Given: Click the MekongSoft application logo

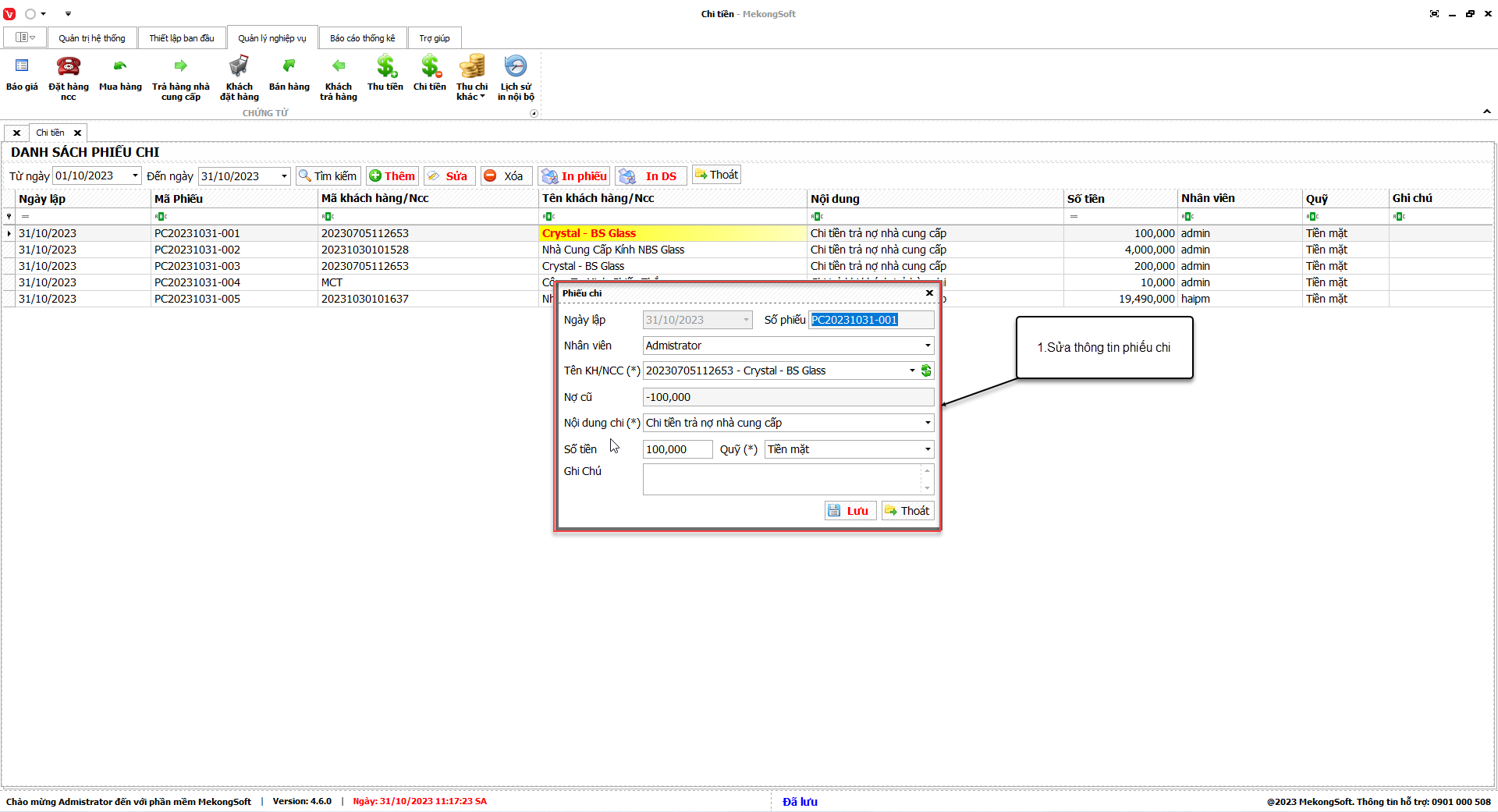Looking at the screenshot, I should coord(9,14).
